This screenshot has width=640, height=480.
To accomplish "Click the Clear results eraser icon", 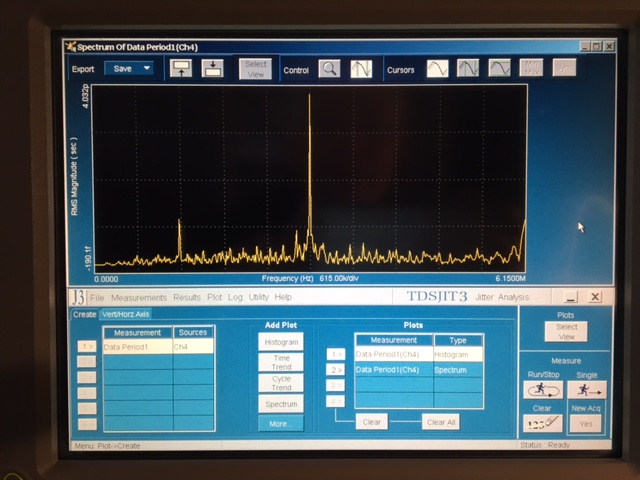I will point(542,423).
